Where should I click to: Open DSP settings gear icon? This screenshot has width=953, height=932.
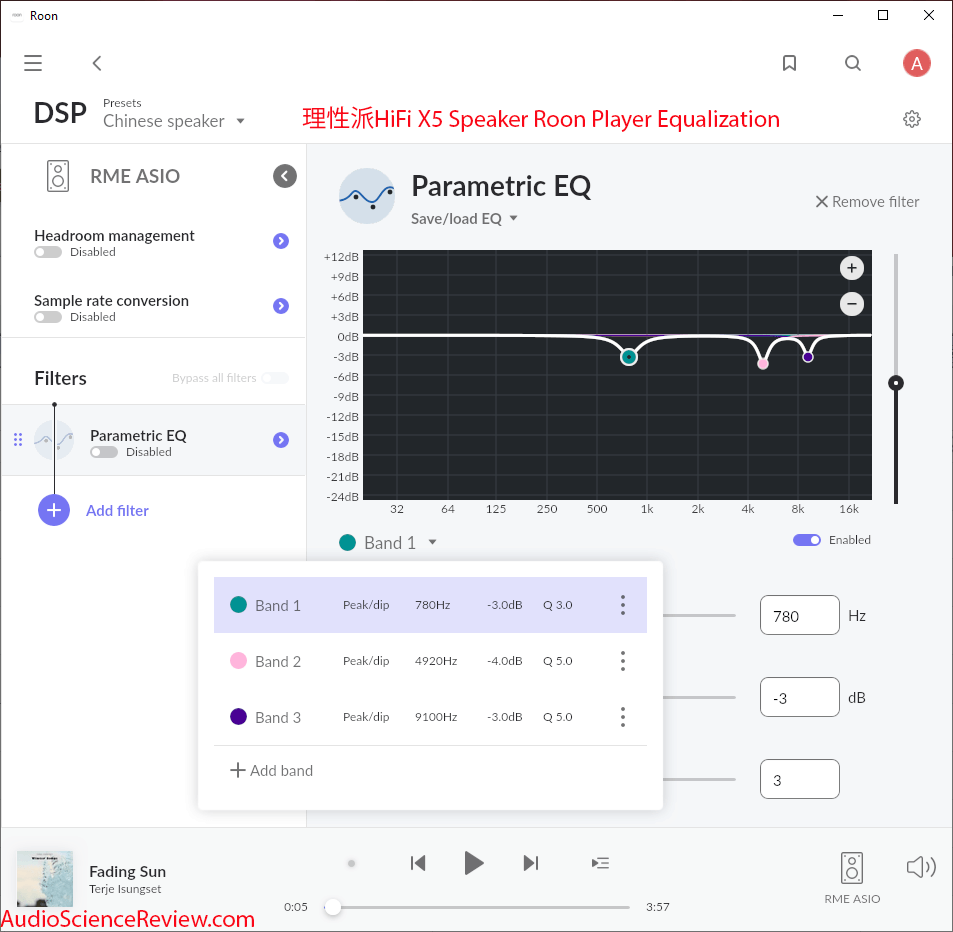coord(912,119)
